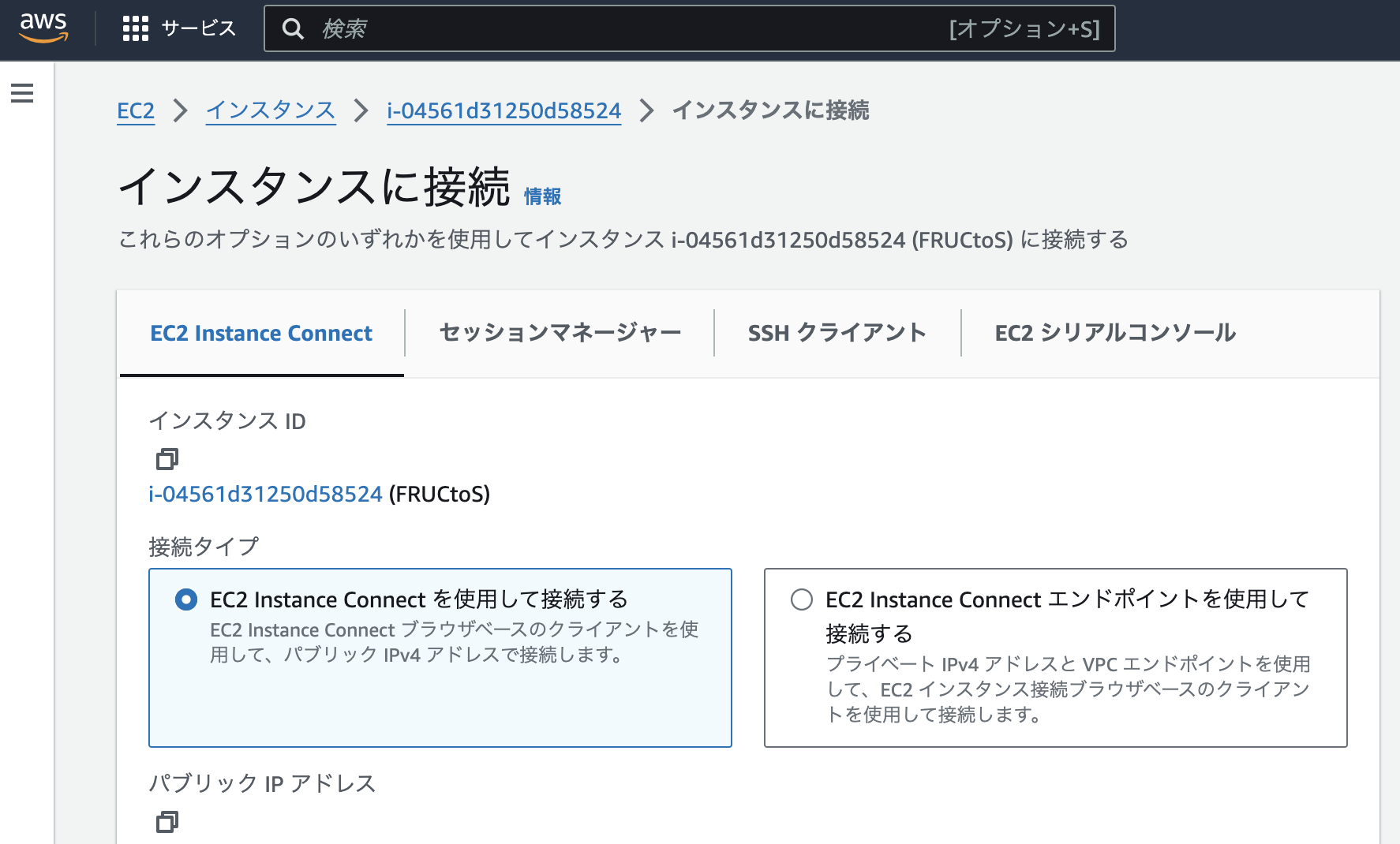This screenshot has height=844, width=1400.
Task: Open the hamburger side navigation menu
Action: [x=22, y=93]
